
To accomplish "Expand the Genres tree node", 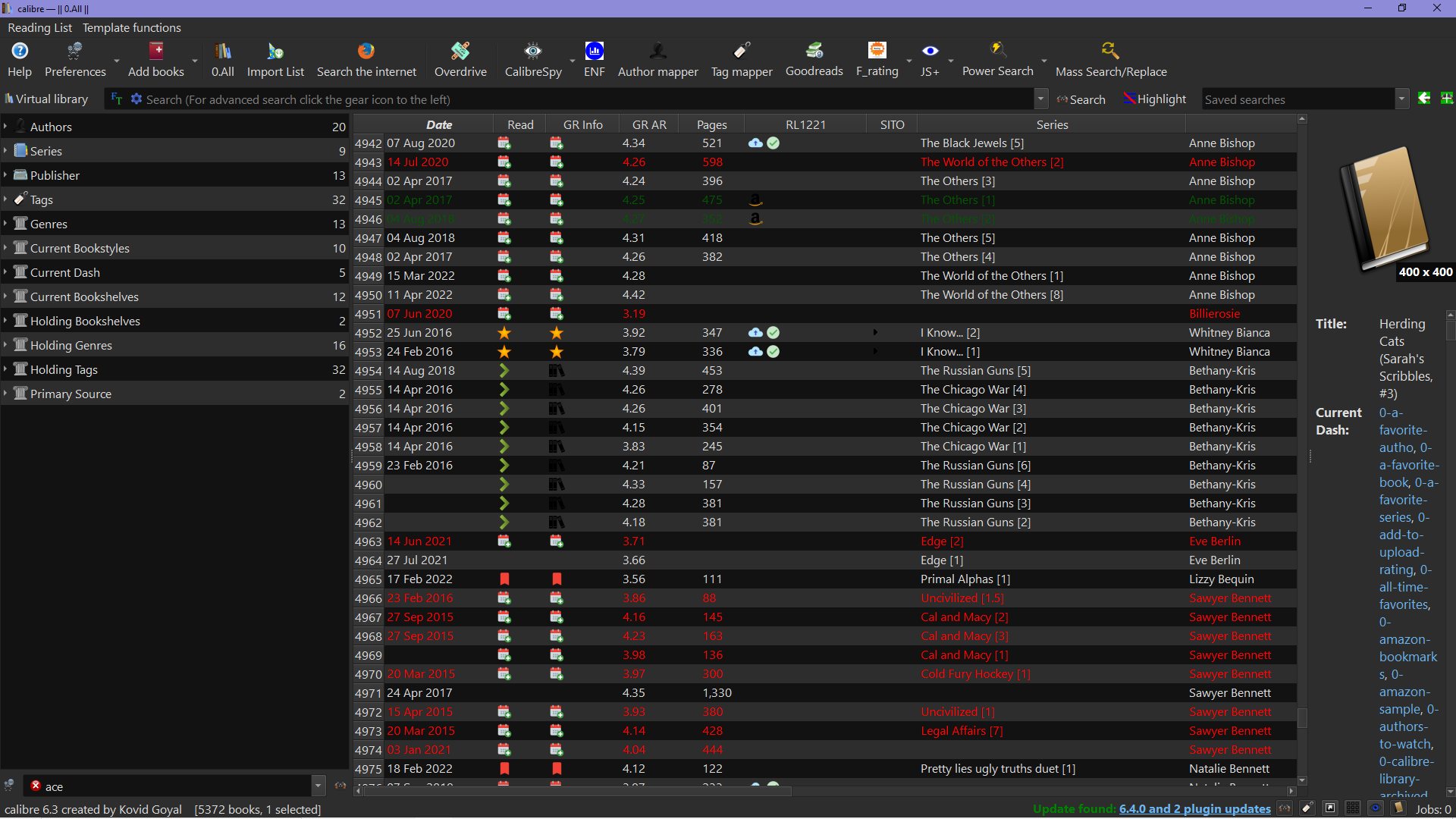I will (5, 224).
